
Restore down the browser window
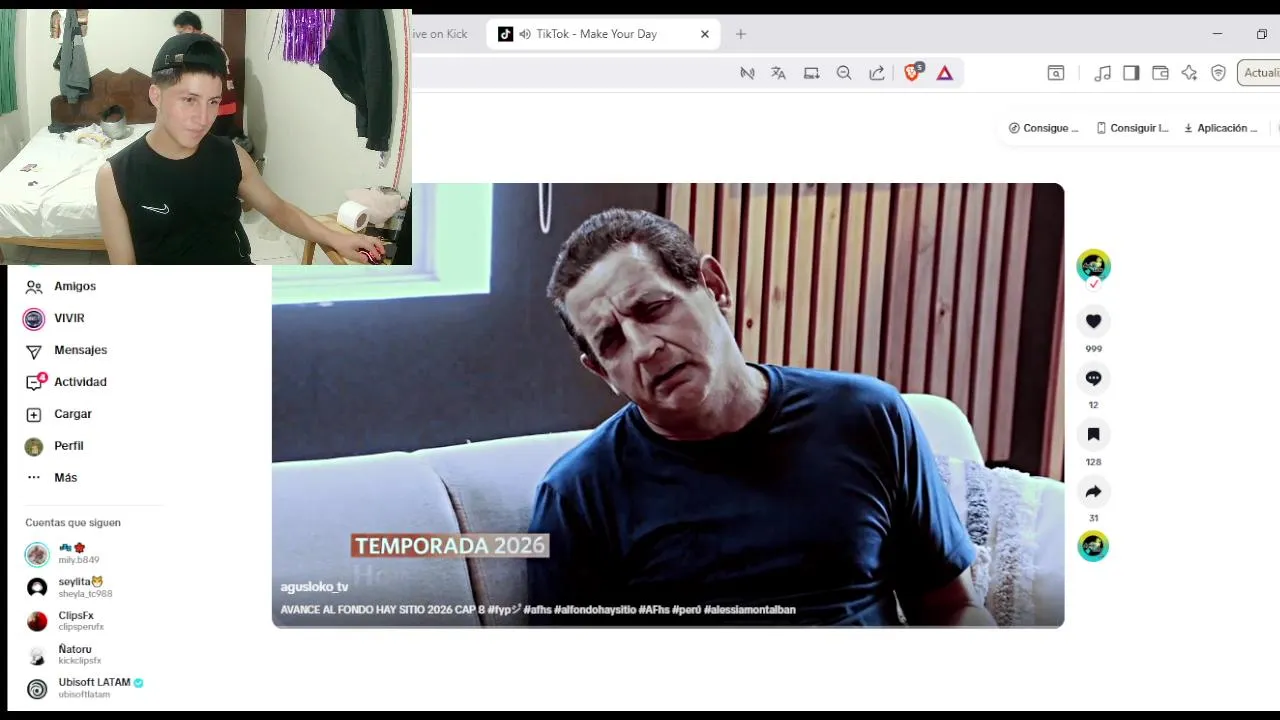tap(1262, 34)
